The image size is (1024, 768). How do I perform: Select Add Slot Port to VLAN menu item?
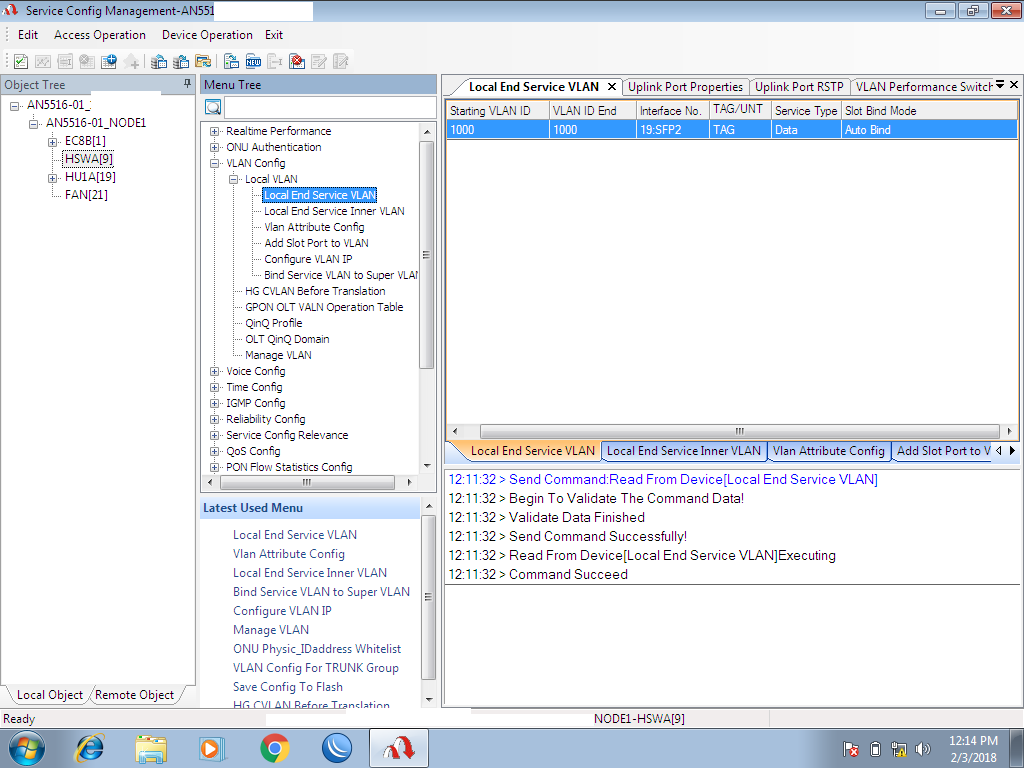click(316, 243)
